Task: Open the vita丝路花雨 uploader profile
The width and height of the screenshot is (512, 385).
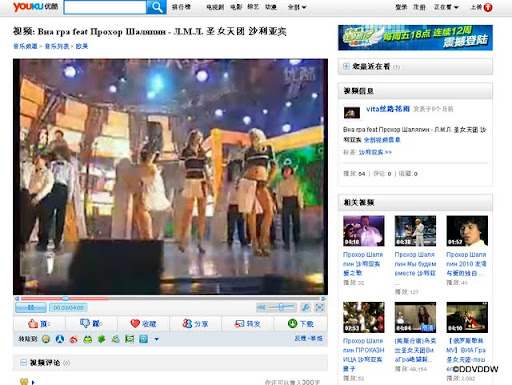Action: click(388, 109)
